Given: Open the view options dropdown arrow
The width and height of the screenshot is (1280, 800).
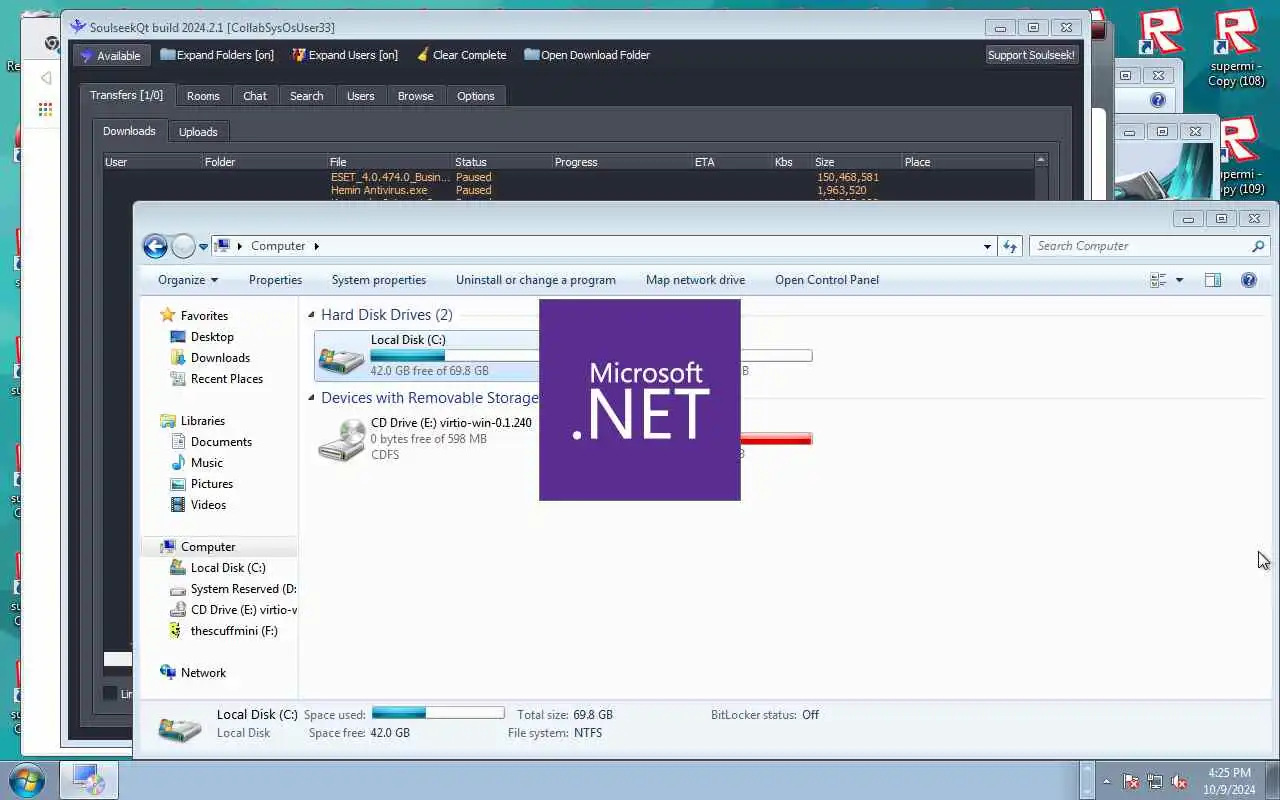Looking at the screenshot, I should pyautogui.click(x=1179, y=280).
